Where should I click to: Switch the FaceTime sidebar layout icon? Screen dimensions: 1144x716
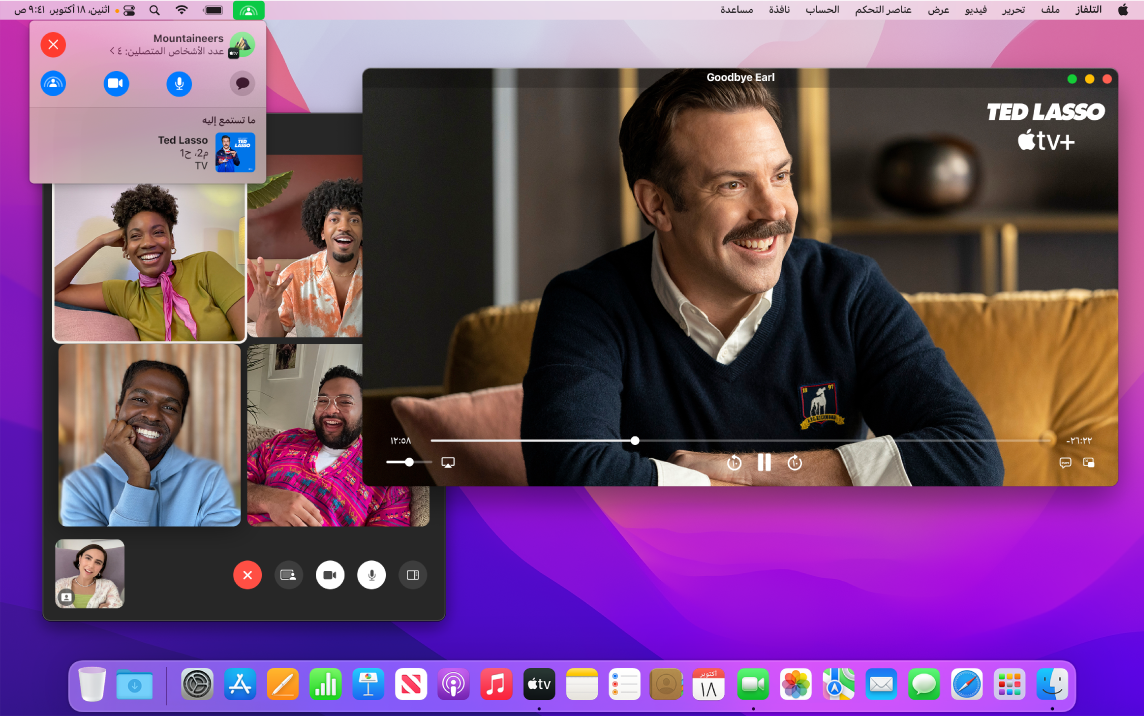(x=413, y=575)
